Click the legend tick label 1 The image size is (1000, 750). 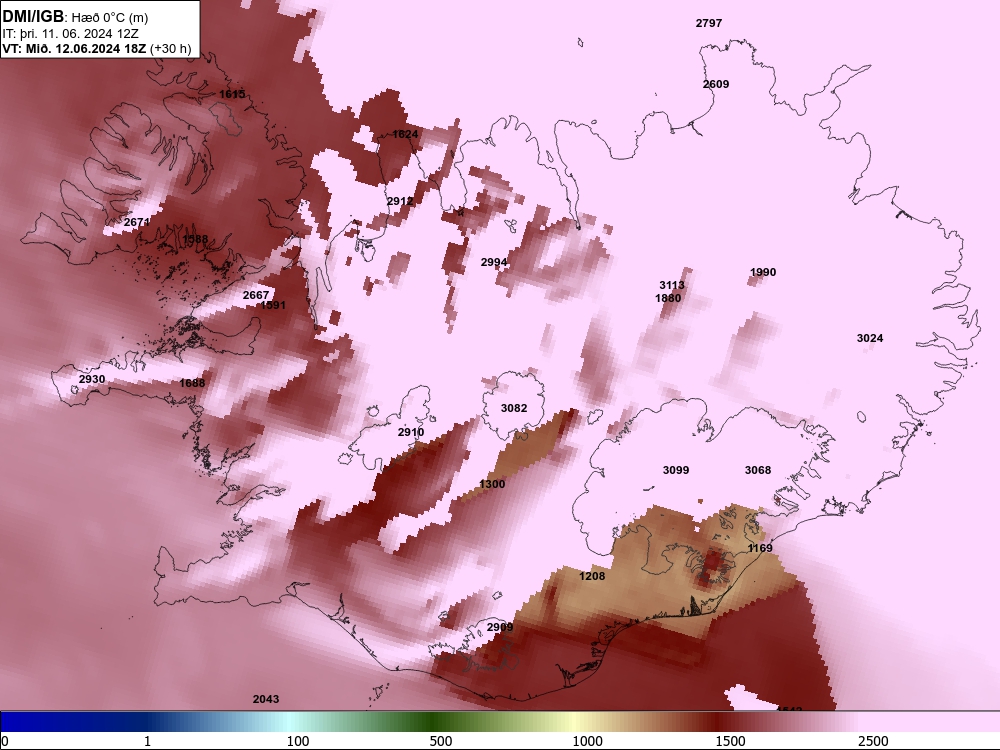(x=147, y=741)
